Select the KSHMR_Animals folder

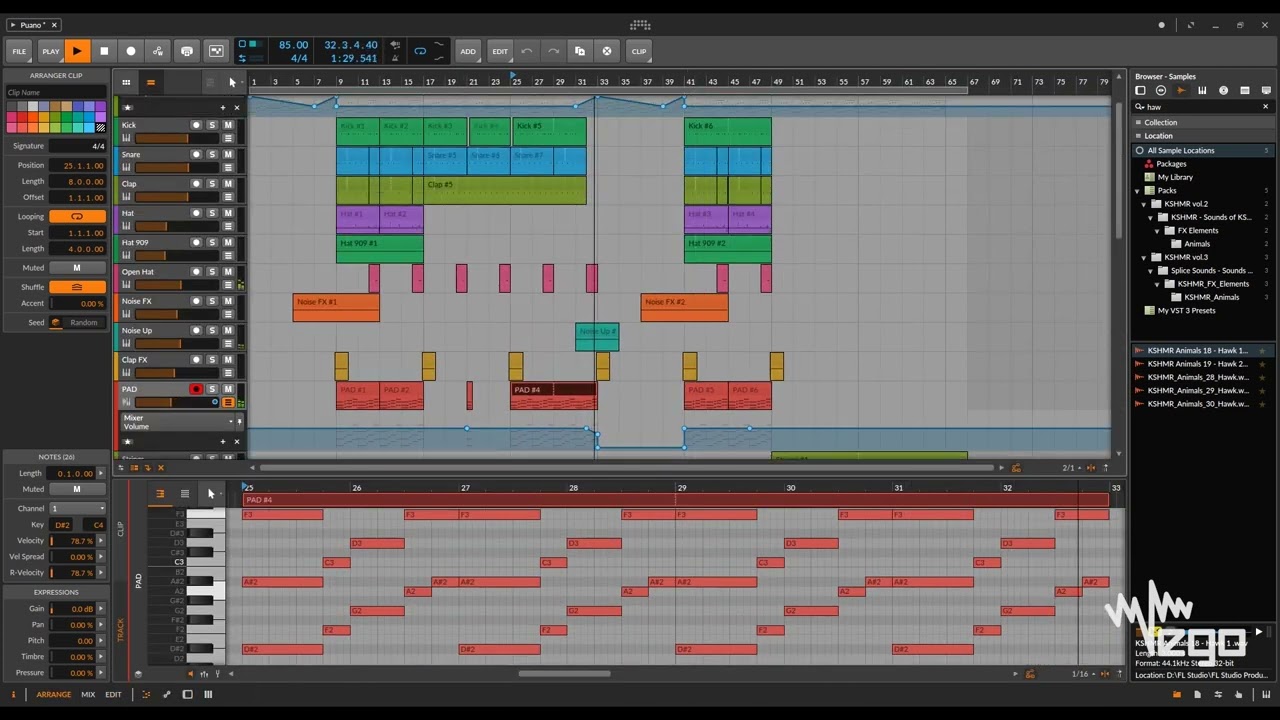1211,297
